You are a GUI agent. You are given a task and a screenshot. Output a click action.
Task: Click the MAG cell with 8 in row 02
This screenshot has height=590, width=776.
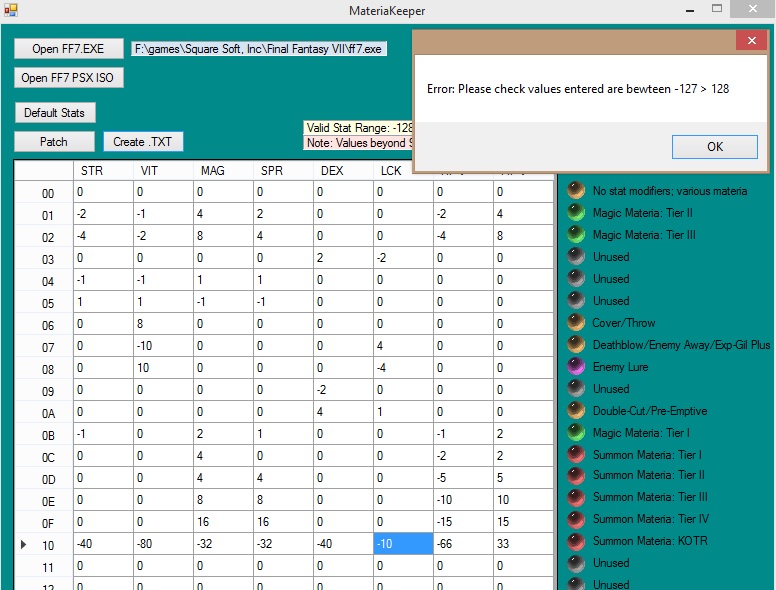[x=223, y=236]
